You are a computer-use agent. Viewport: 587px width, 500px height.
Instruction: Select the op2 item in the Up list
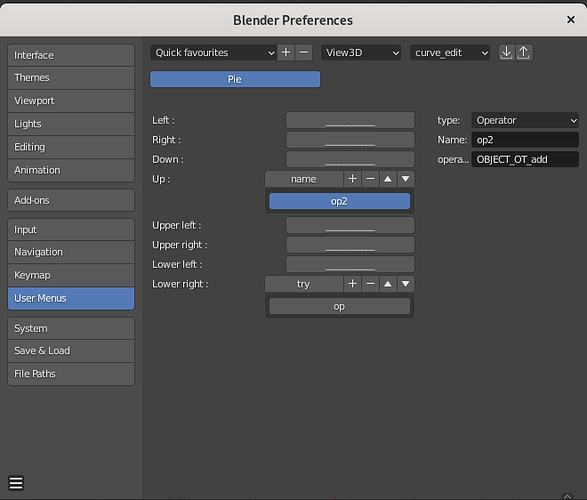pyautogui.click(x=340, y=201)
